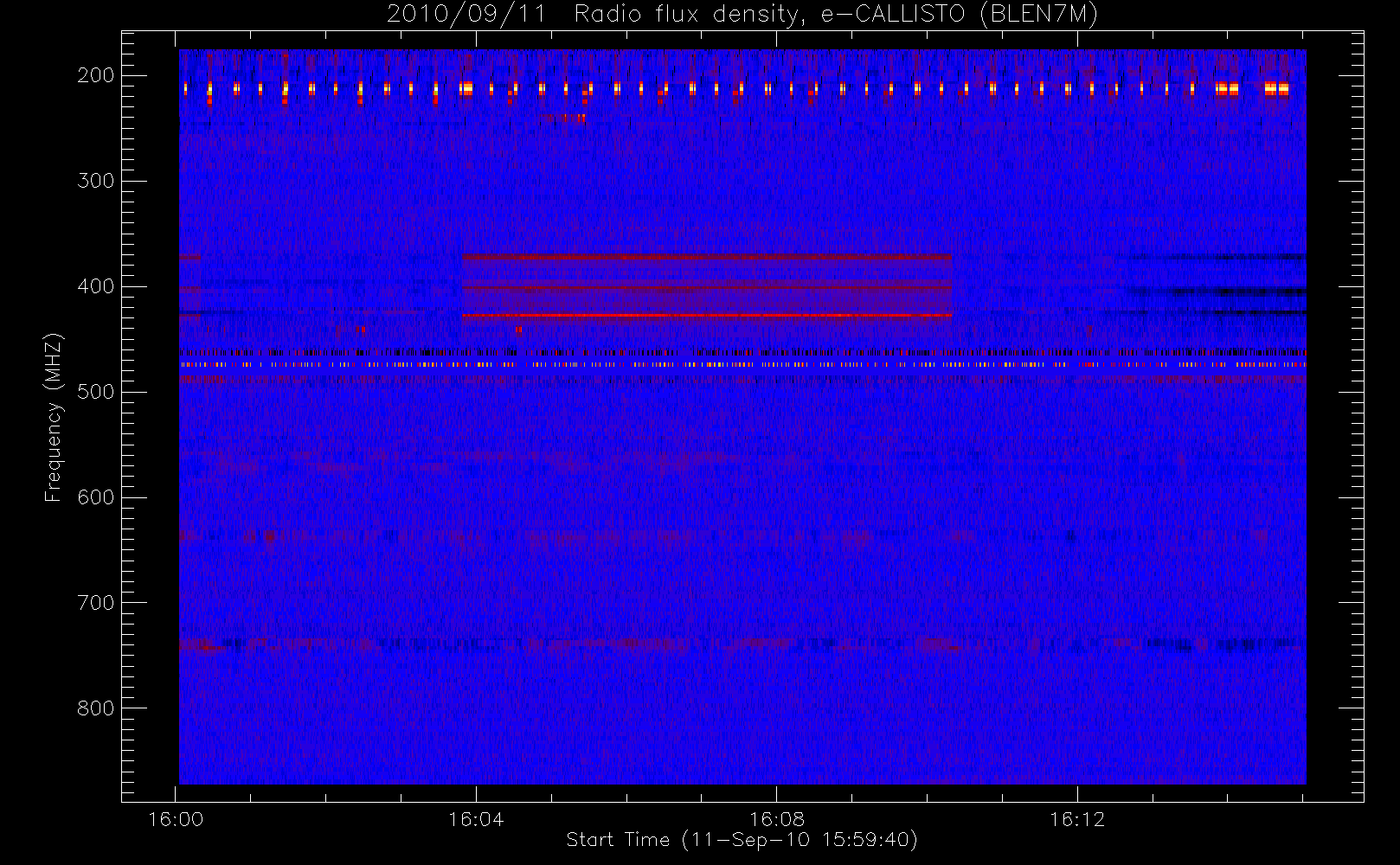Click the 500 frequency tick label
1400x865 pixels.
(x=96, y=392)
